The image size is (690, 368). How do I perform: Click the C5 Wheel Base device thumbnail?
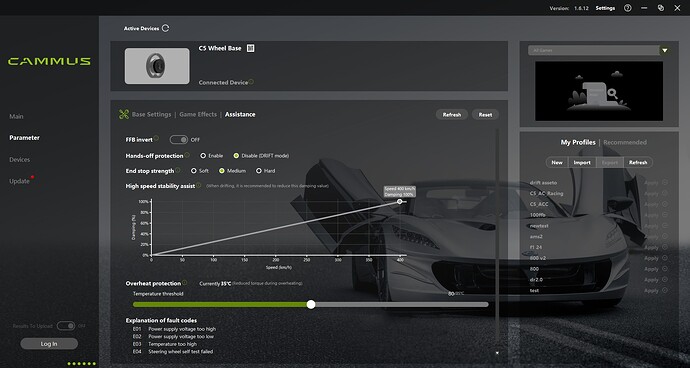pyautogui.click(x=157, y=66)
